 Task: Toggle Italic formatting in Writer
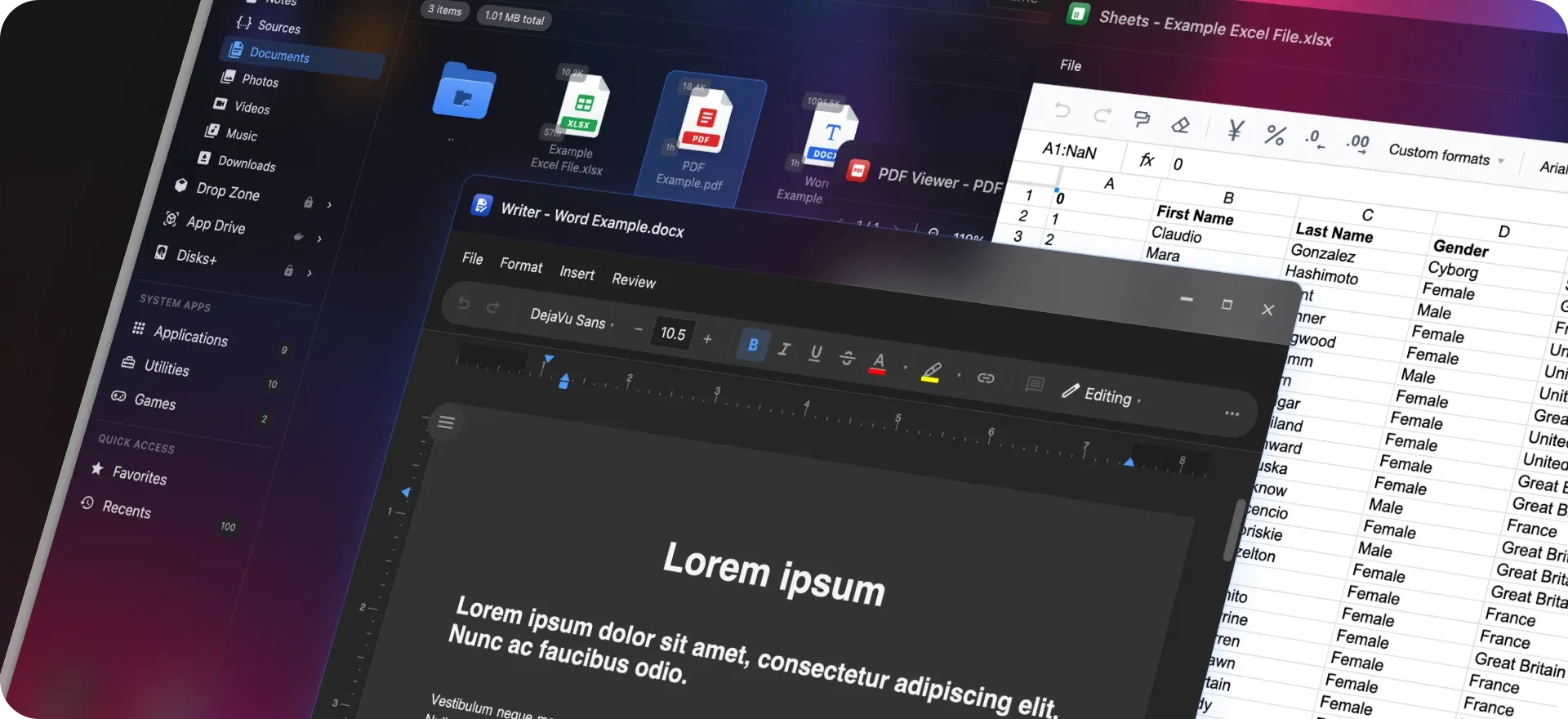click(784, 349)
